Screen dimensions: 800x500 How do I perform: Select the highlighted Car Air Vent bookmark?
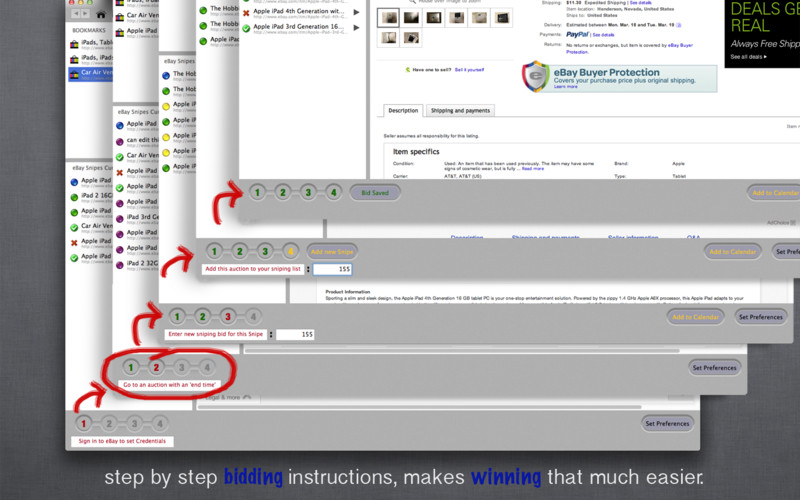click(90, 74)
